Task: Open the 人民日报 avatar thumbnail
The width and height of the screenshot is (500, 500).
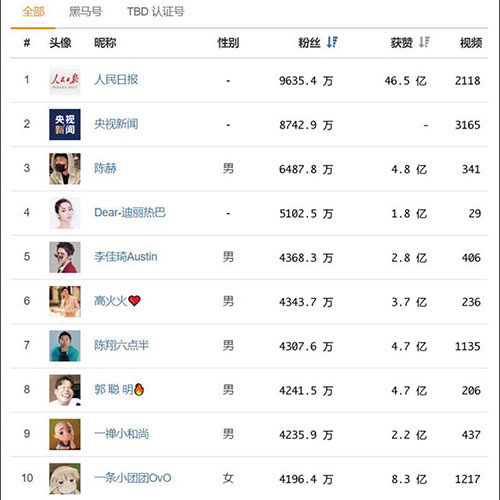Action: point(65,80)
